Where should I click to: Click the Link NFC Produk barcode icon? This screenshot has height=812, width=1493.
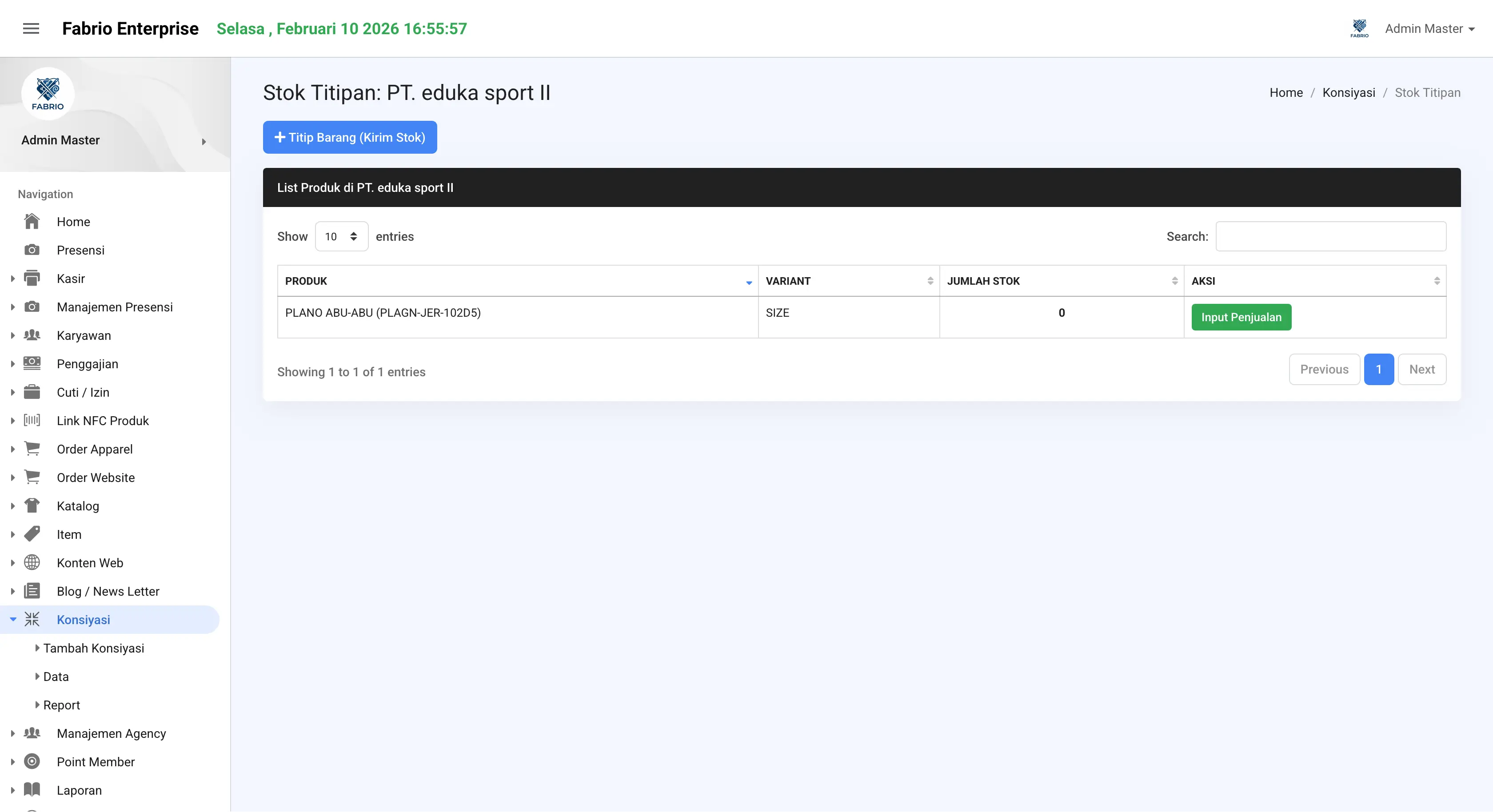click(x=32, y=420)
